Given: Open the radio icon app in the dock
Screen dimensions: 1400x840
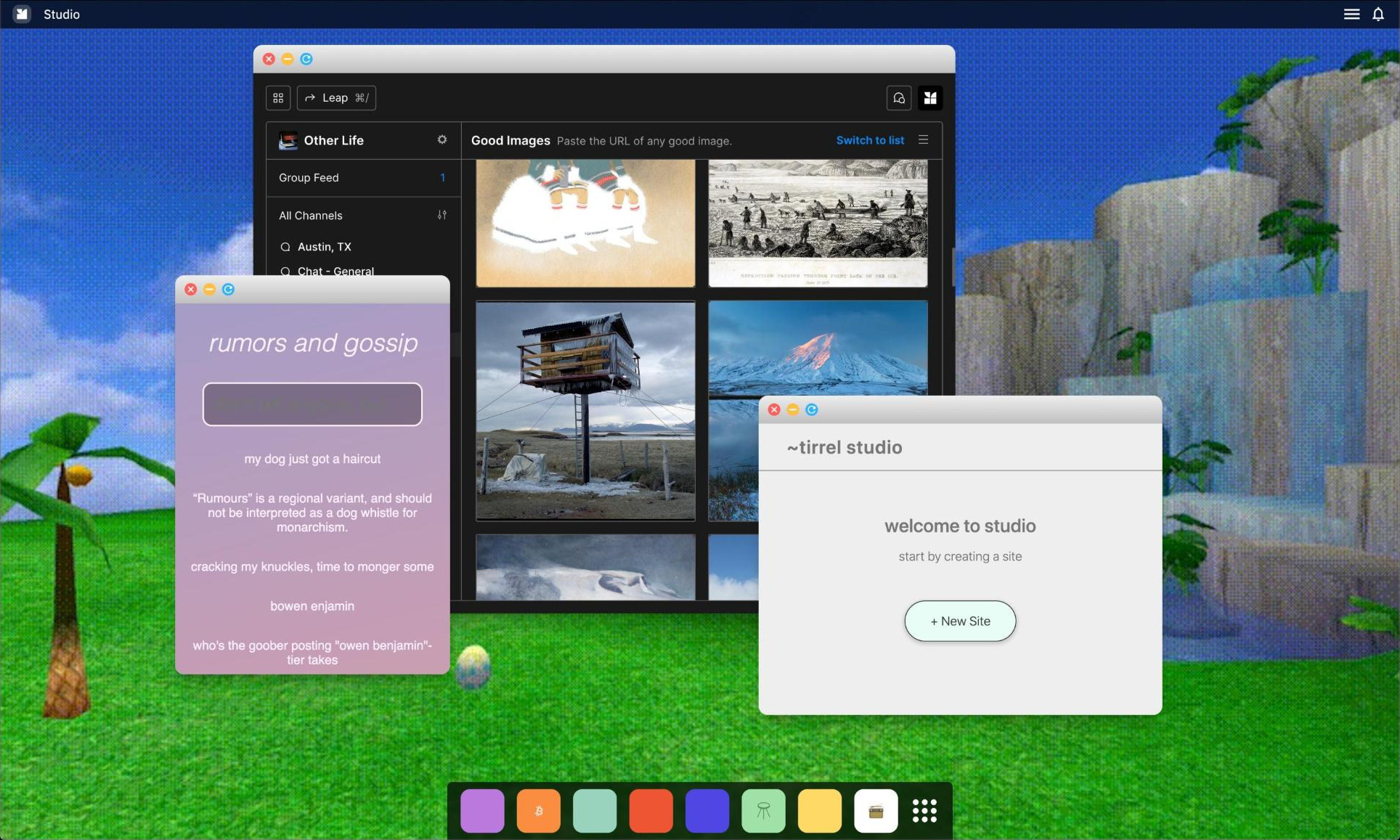Looking at the screenshot, I should 876,810.
